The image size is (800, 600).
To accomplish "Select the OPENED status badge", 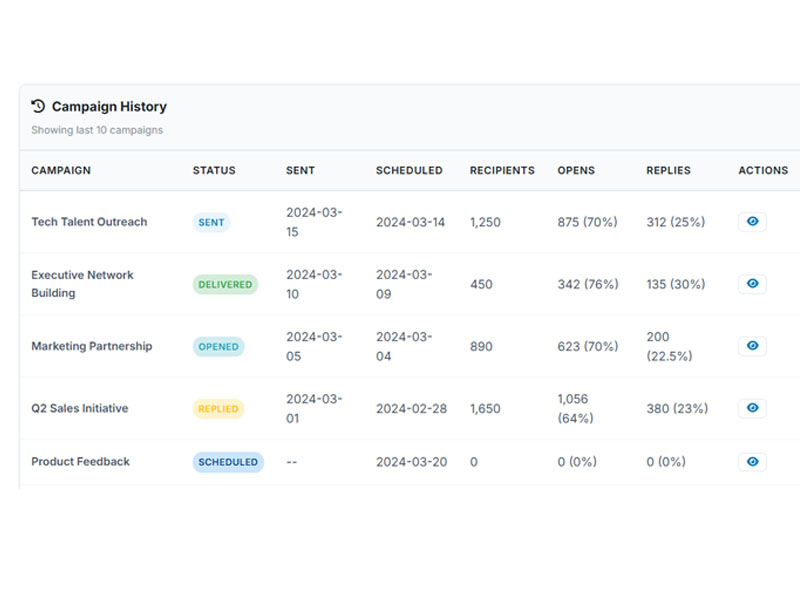I will [218, 347].
